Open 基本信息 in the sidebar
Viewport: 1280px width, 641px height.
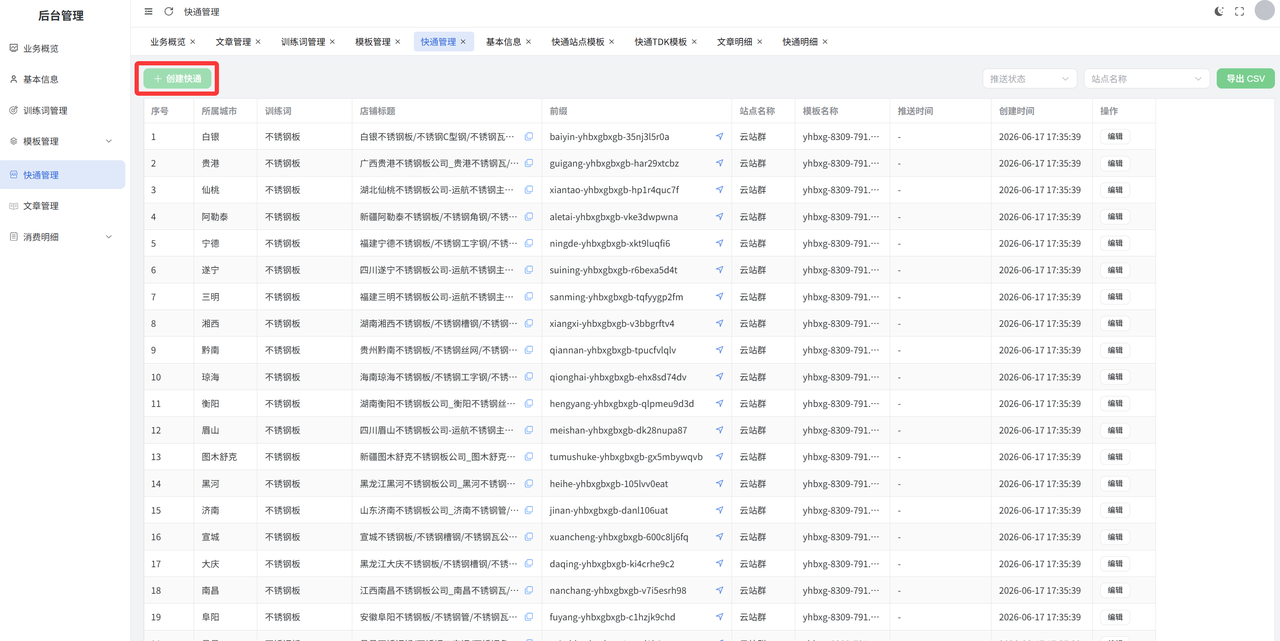(62, 79)
